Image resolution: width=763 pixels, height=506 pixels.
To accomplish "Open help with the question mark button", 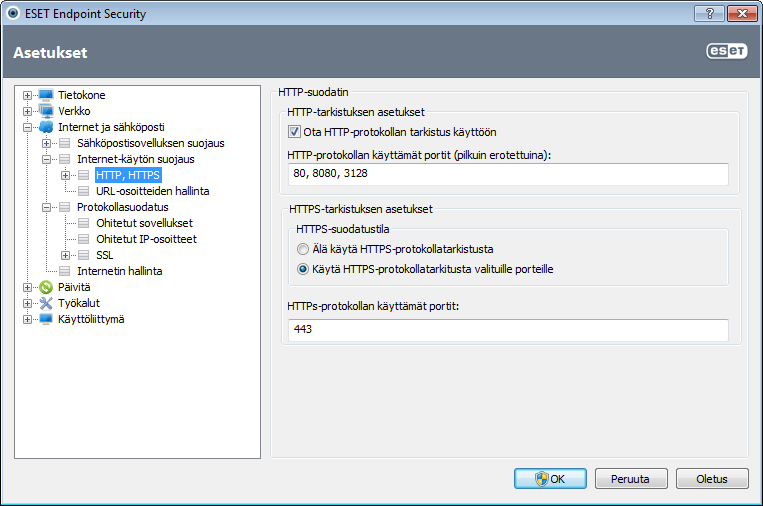I will tap(709, 14).
